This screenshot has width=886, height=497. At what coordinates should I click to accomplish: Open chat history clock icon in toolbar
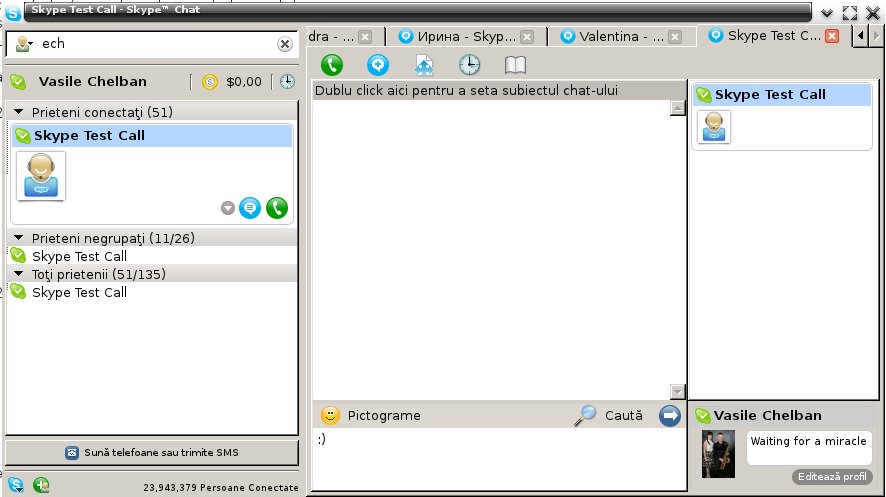tap(469, 65)
